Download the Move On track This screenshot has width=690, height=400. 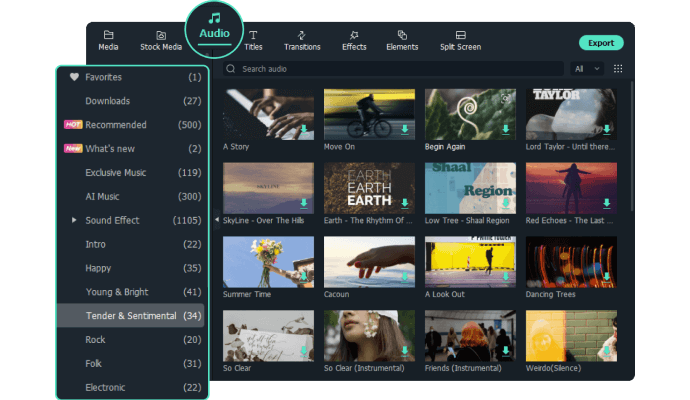[x=405, y=130]
